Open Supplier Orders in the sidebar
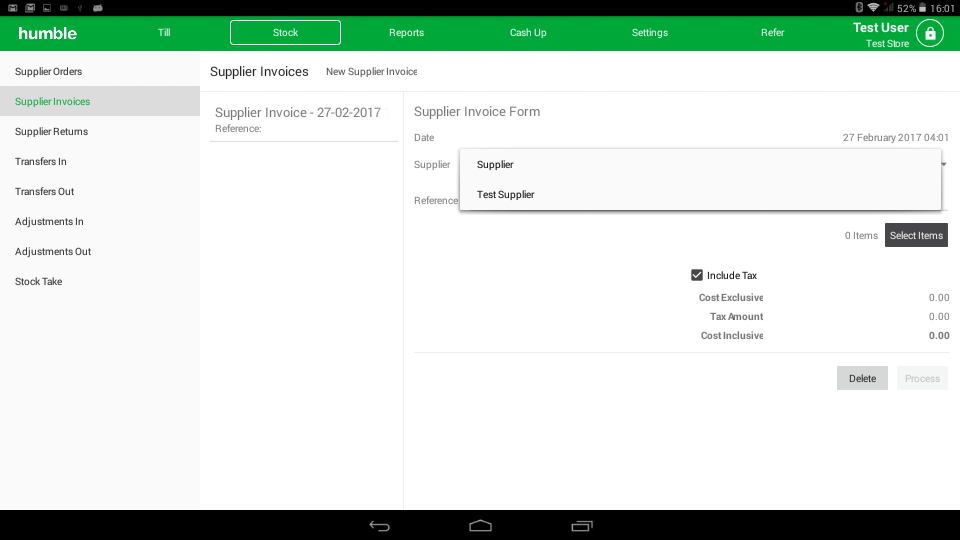The width and height of the screenshot is (960, 540). 100,71
